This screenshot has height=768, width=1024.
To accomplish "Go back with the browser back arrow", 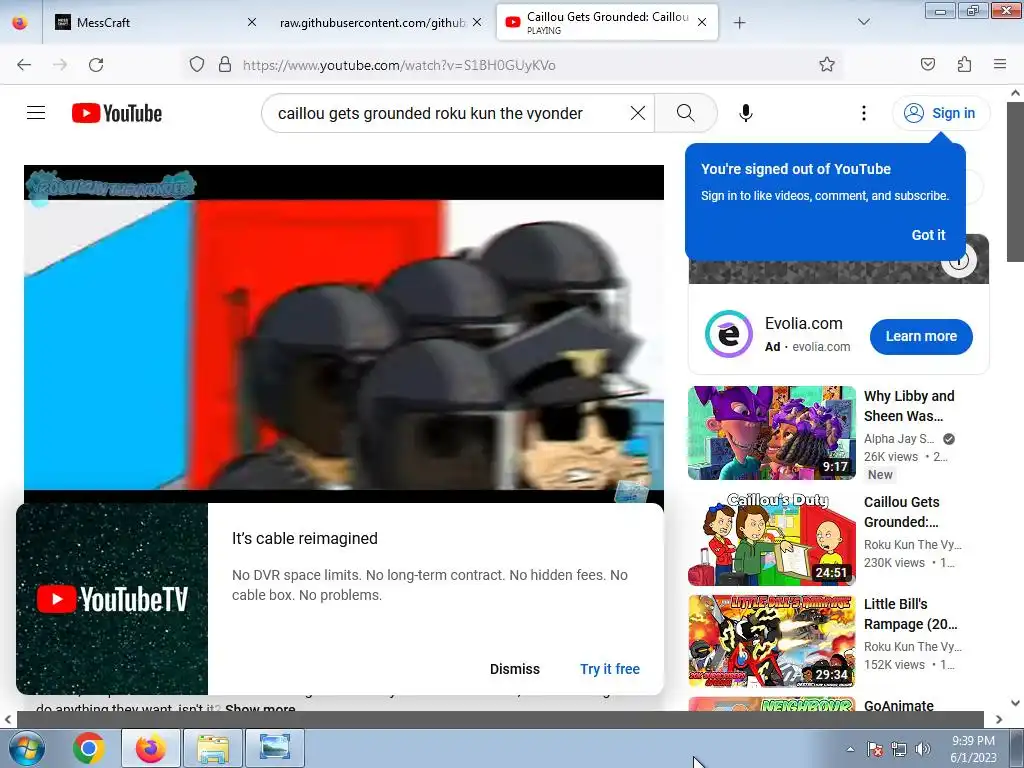I will (x=24, y=65).
